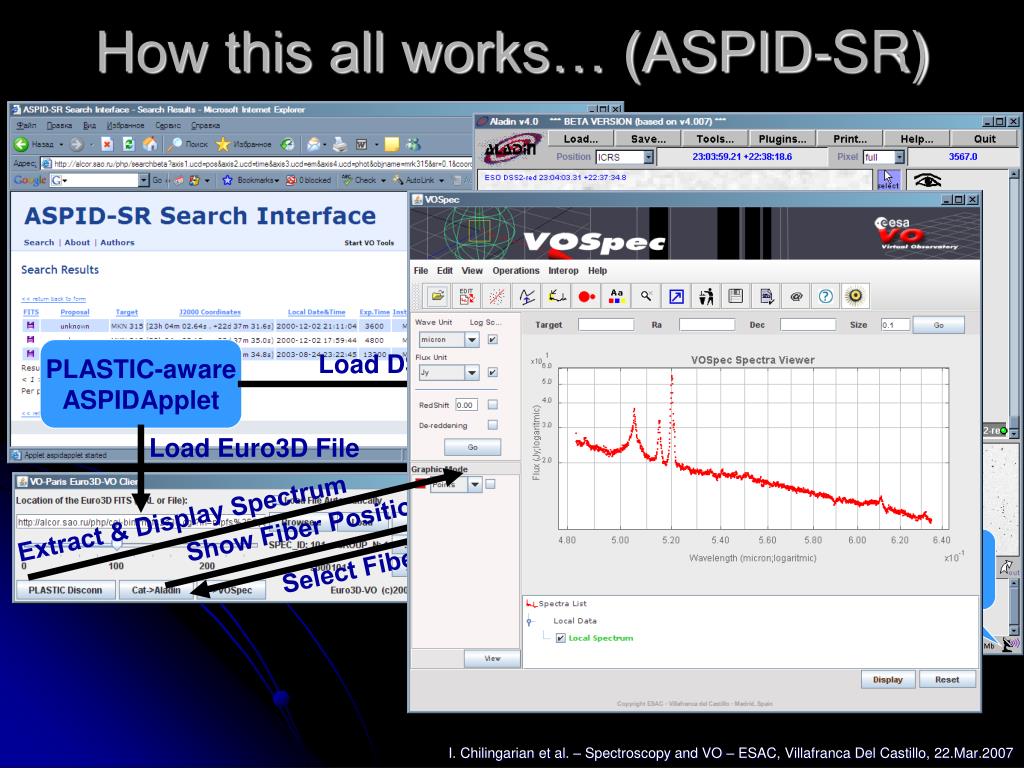This screenshot has width=1024, height=768.
Task: Open the Wave Unit micron dropdown
Action: coord(472,340)
